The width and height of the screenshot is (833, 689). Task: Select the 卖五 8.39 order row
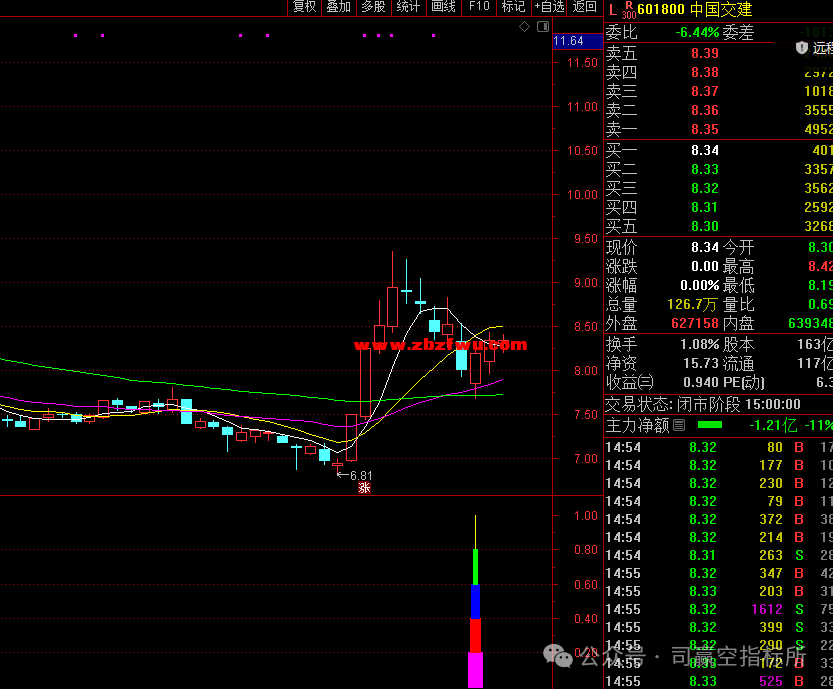coord(719,53)
